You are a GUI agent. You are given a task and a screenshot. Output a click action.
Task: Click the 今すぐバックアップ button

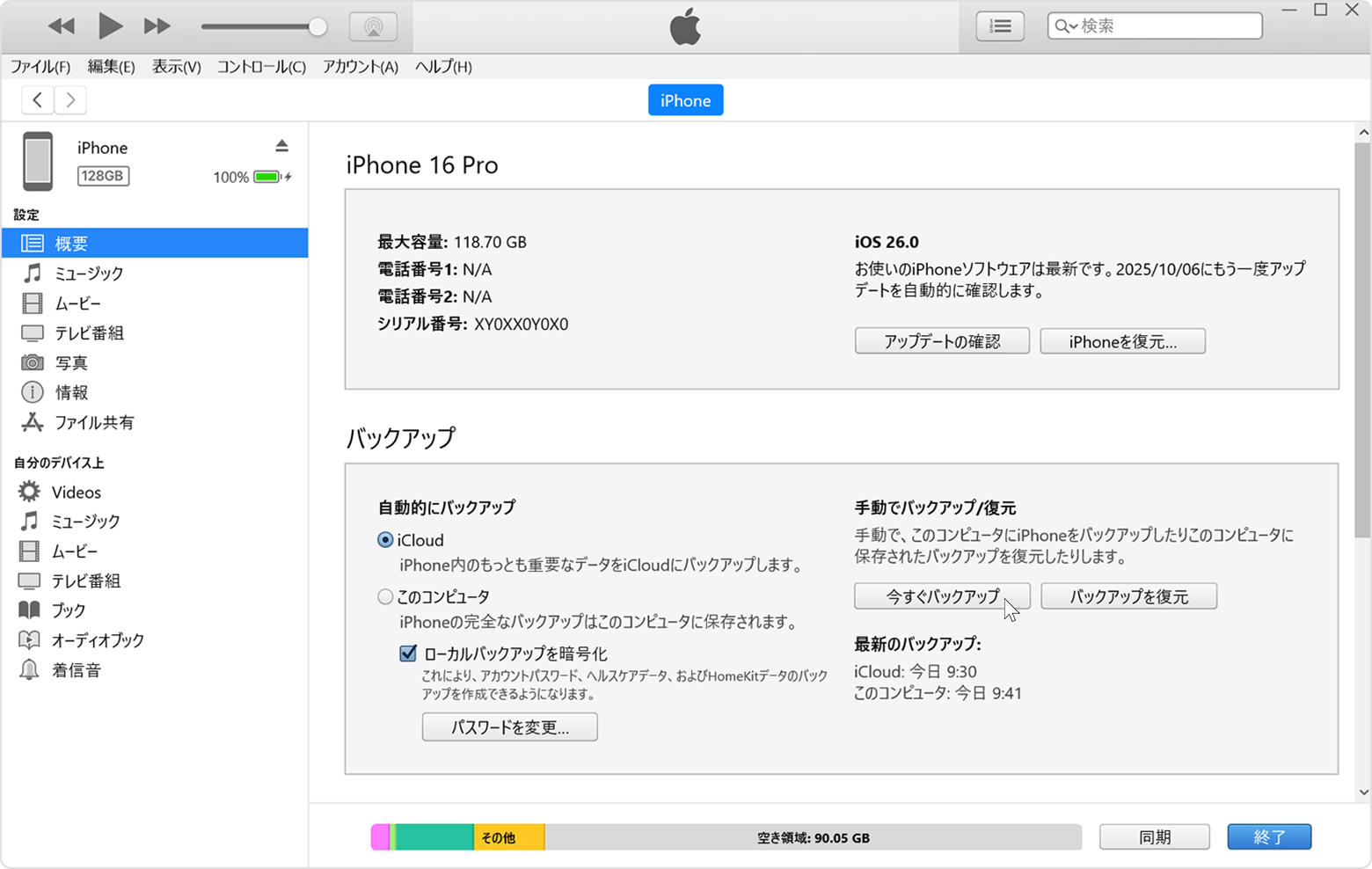click(941, 596)
